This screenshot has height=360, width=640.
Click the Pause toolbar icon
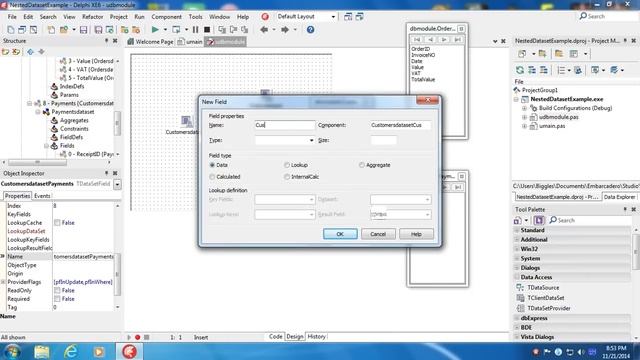tap(196, 30)
